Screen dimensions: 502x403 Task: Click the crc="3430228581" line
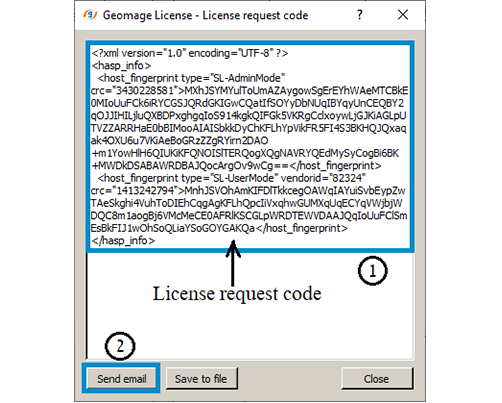click(x=249, y=90)
